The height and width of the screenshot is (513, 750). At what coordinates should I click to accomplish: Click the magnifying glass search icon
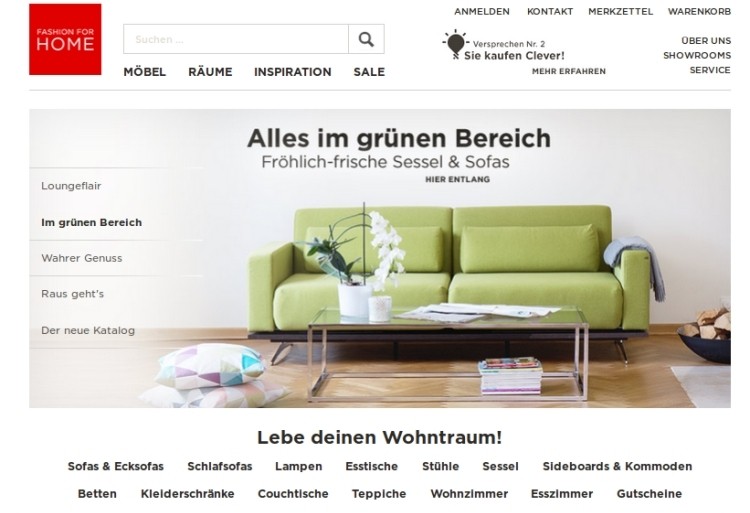[366, 39]
